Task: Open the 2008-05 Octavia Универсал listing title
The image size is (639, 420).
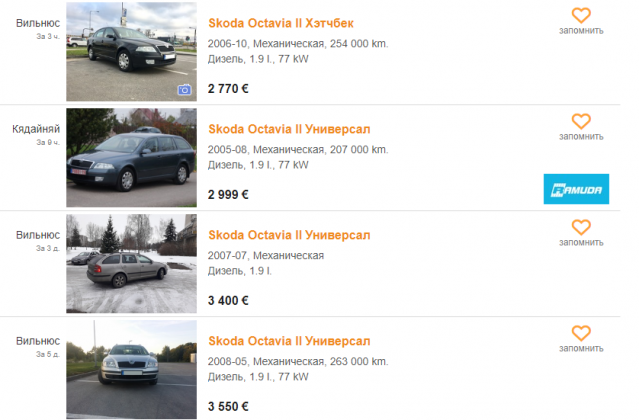Action: [x=289, y=341]
